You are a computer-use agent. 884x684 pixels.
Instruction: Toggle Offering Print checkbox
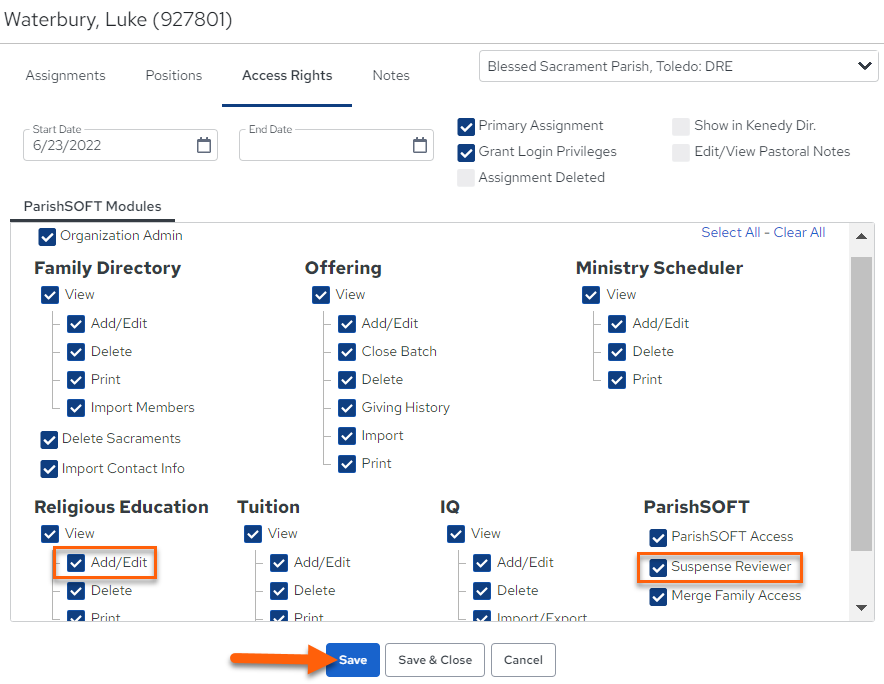(x=347, y=464)
